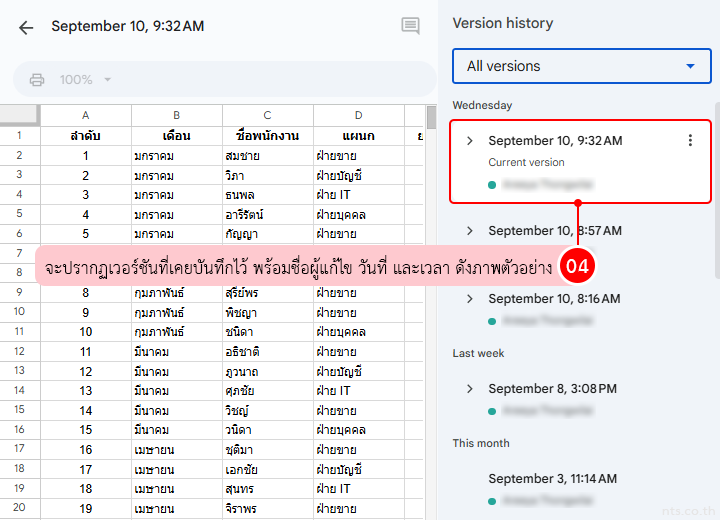
Task: Expand the September 8, 3:08 PM version
Action: (470, 389)
